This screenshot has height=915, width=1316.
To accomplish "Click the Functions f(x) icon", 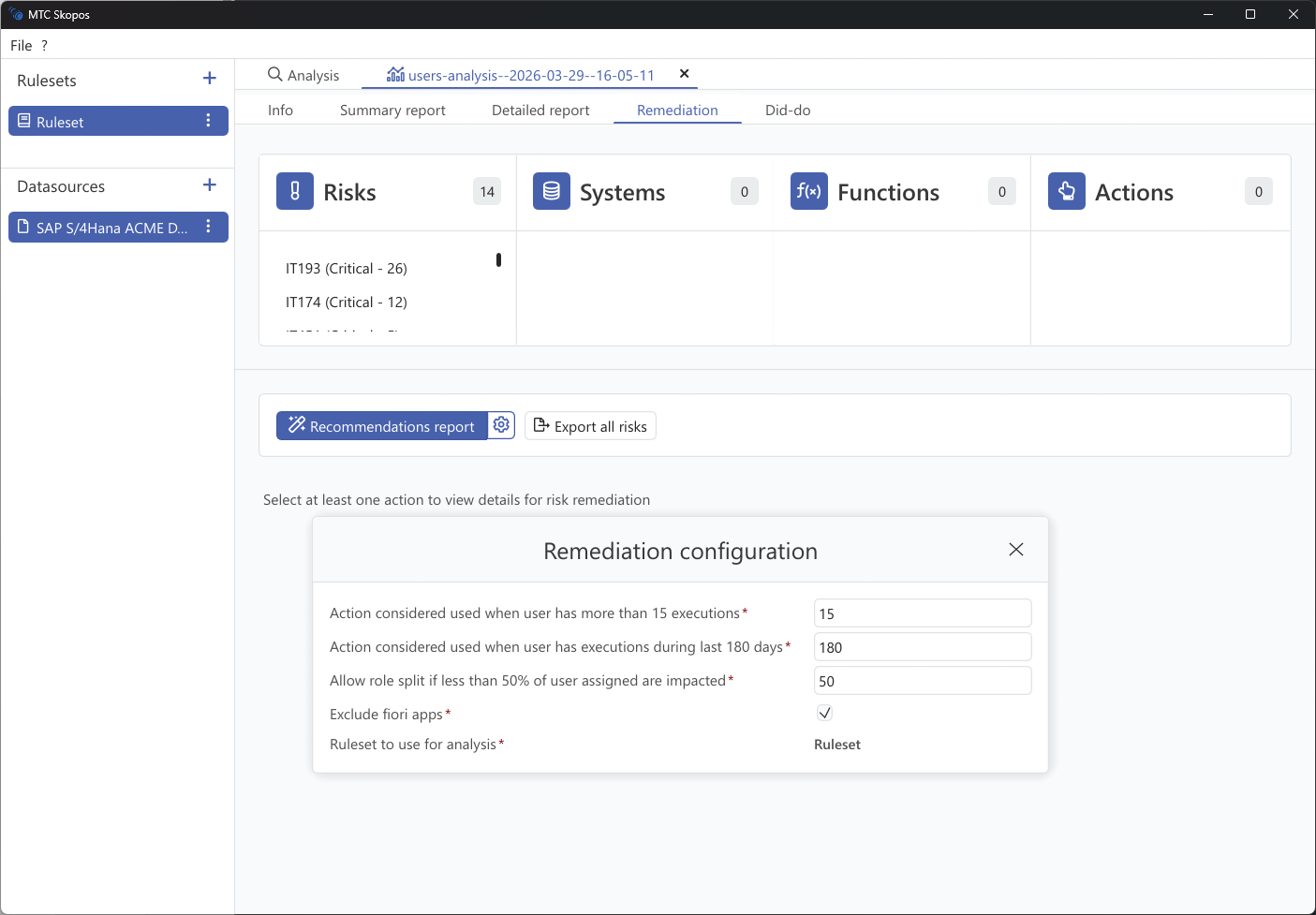I will (808, 191).
